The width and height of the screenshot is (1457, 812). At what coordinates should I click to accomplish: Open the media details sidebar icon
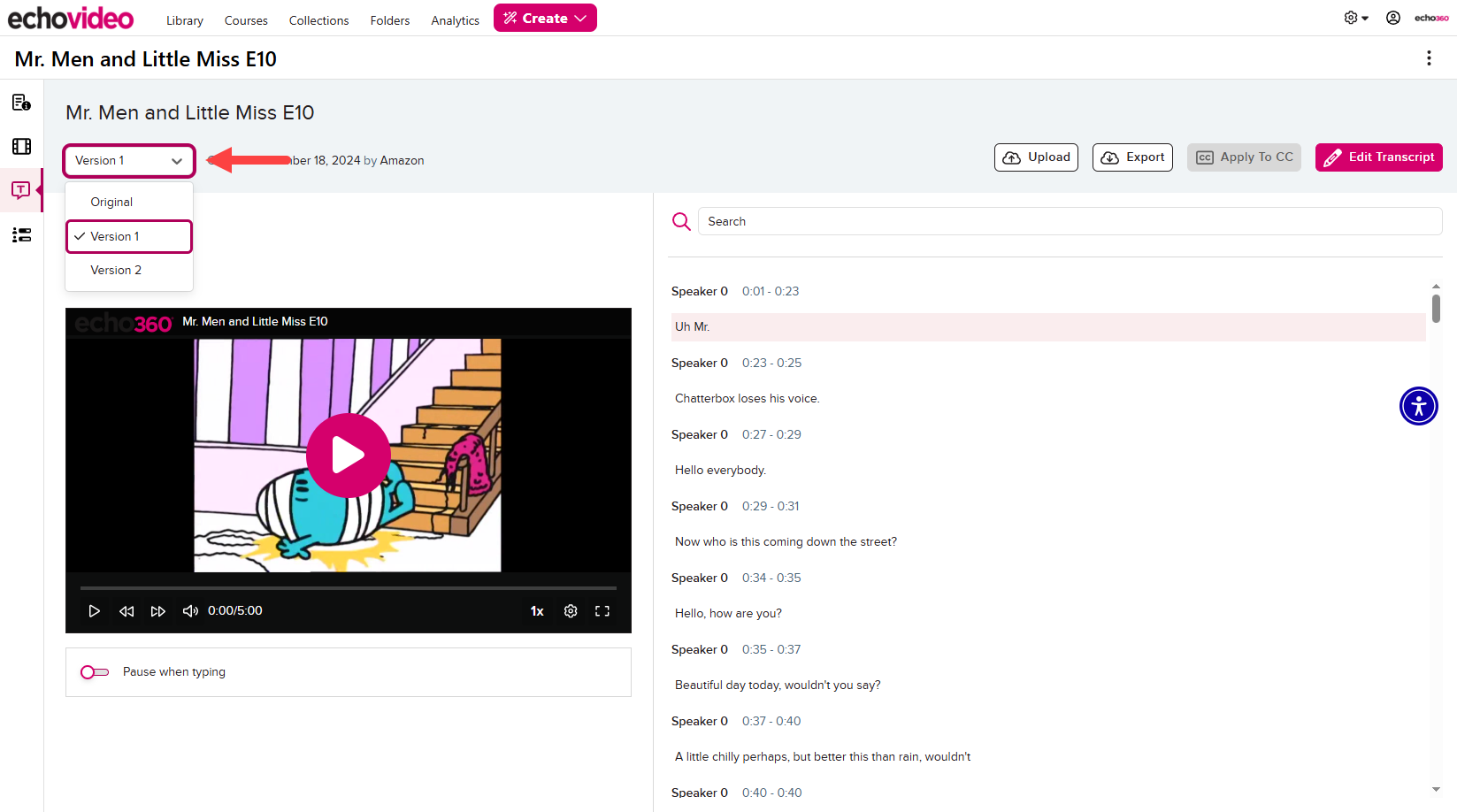coord(21,103)
